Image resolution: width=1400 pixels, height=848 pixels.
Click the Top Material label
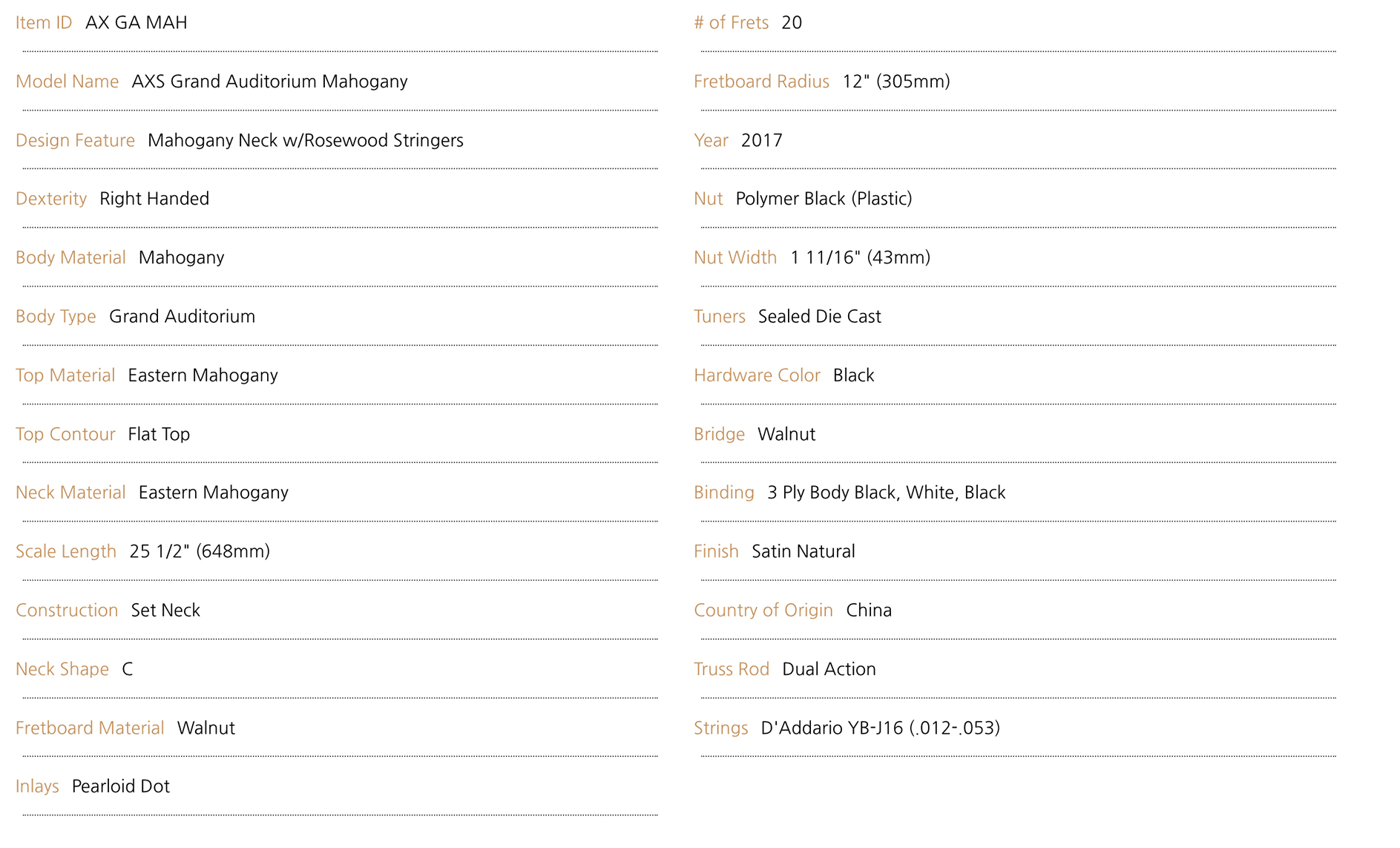point(65,375)
